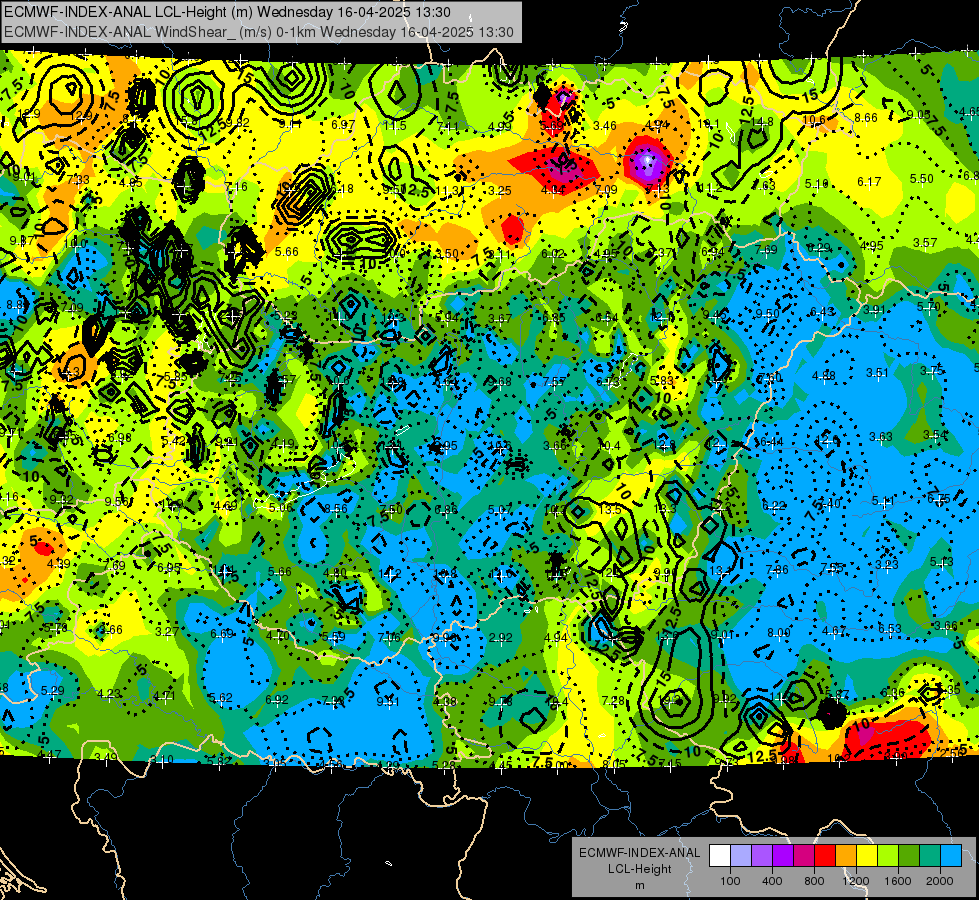Click wind shear value 6.44 on map
The image size is (979, 900).
(x=771, y=442)
